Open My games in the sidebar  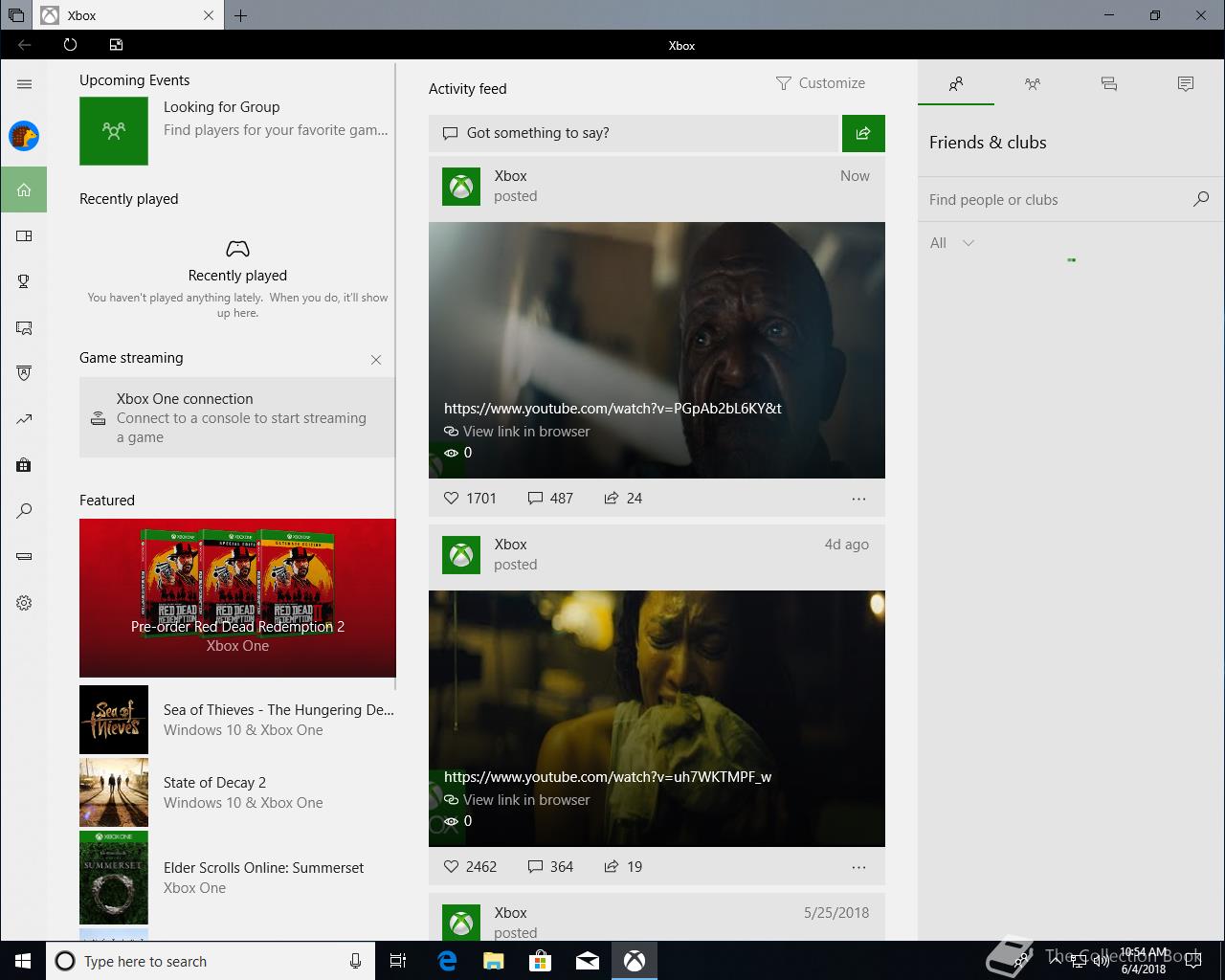(24, 235)
